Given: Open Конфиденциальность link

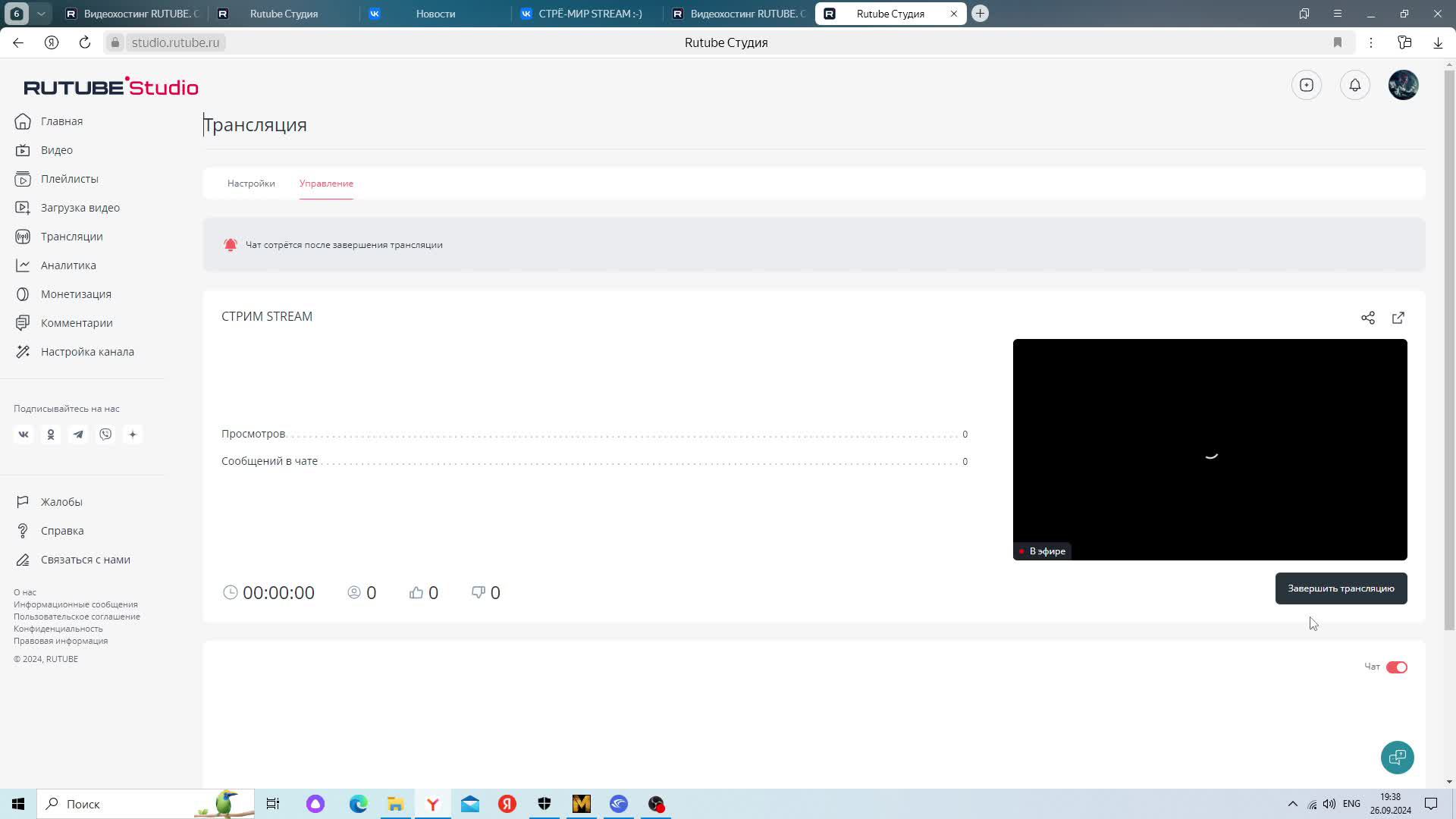Looking at the screenshot, I should click(x=58, y=629).
